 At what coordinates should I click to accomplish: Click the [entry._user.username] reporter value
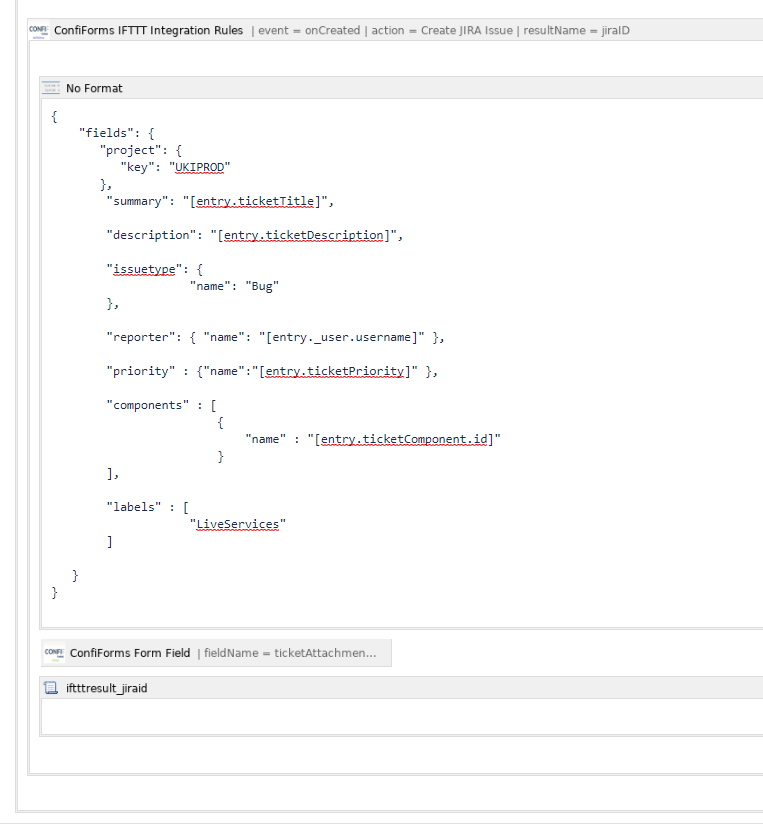[341, 337]
